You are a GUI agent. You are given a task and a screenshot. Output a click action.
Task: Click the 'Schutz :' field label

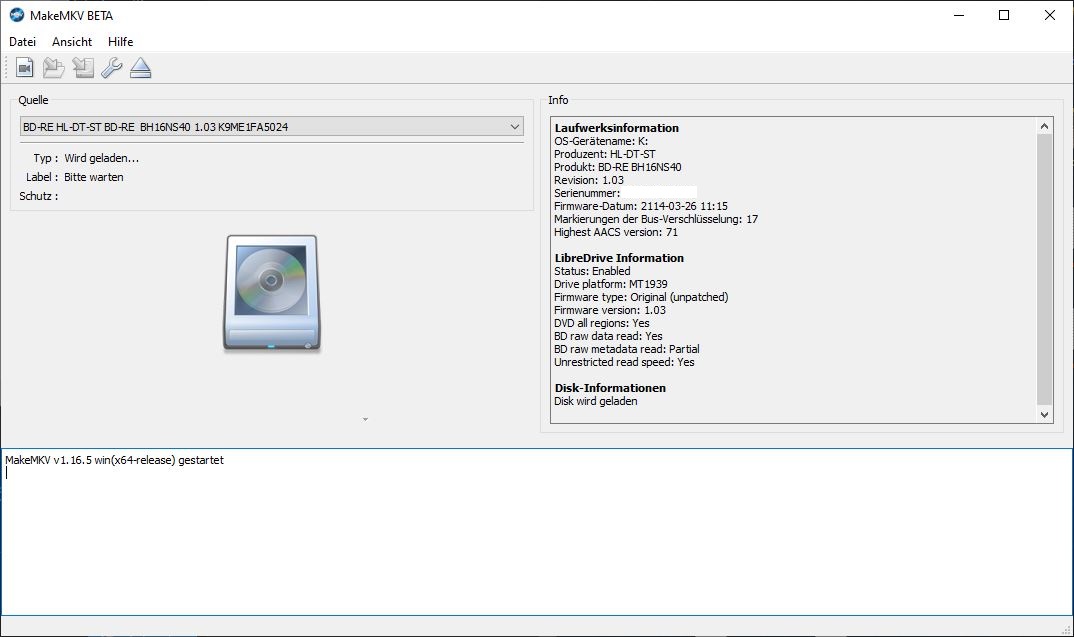38,197
